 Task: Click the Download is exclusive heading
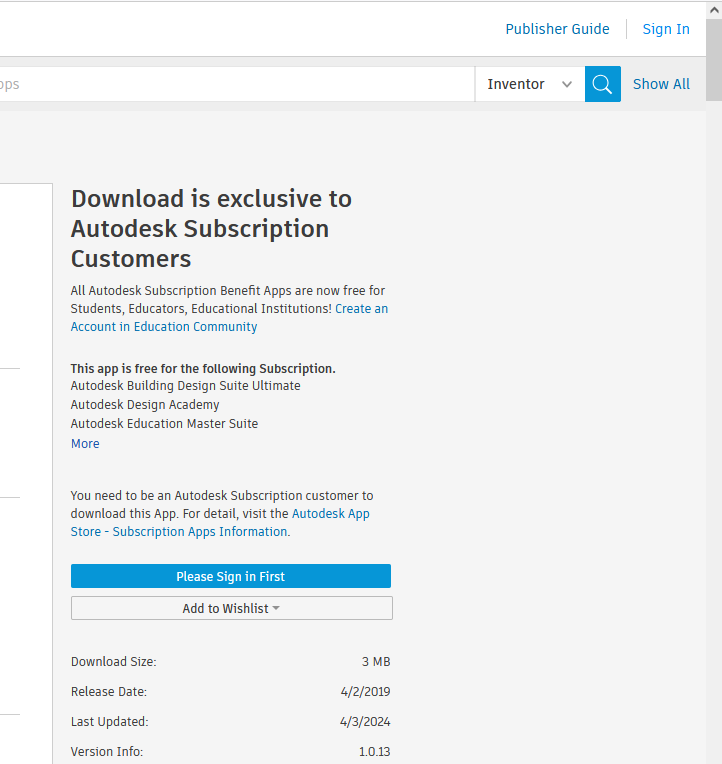point(211,228)
